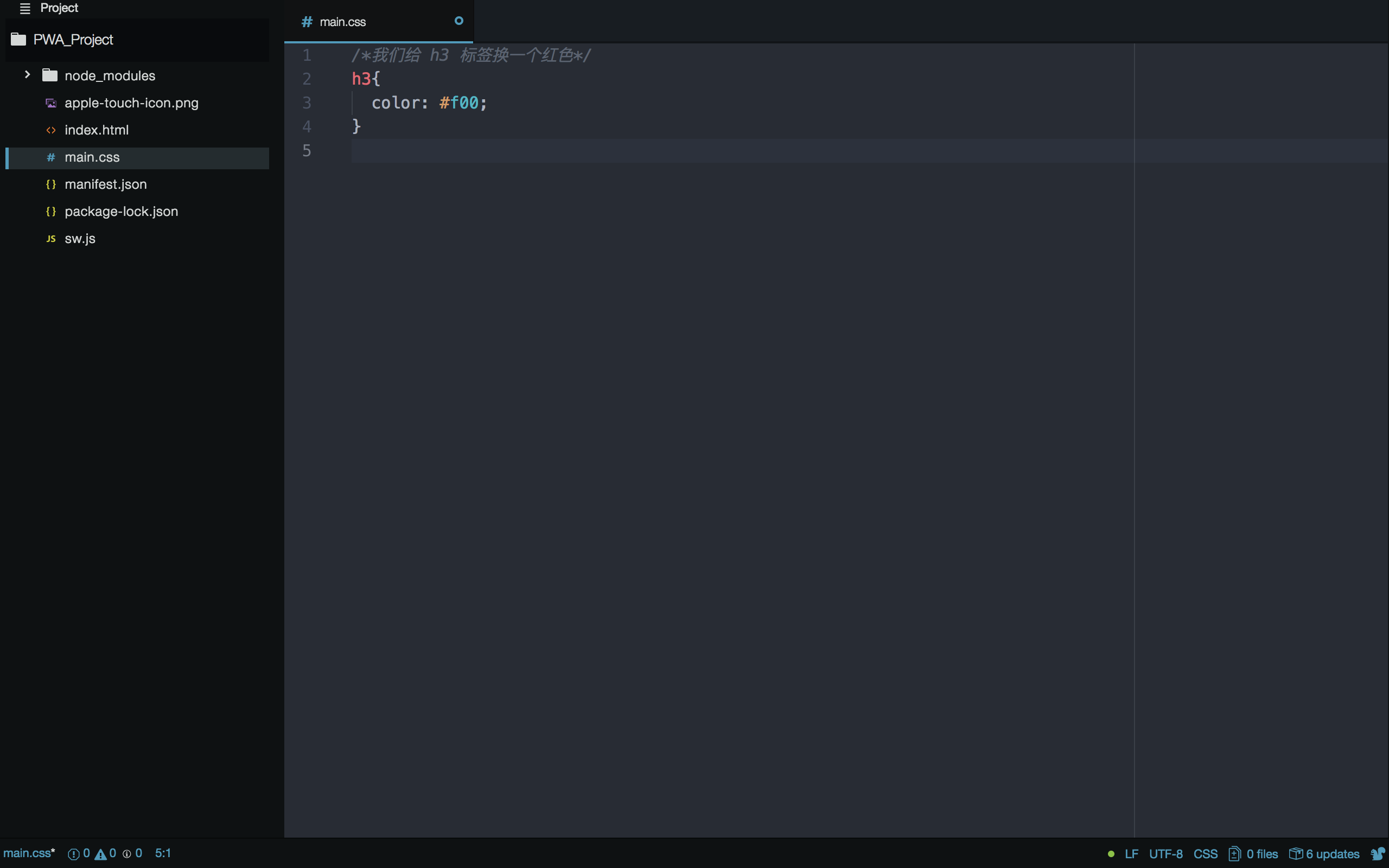Viewport: 1389px width, 868px height.
Task: Select the PWA_Project root folder icon
Action: coord(18,39)
